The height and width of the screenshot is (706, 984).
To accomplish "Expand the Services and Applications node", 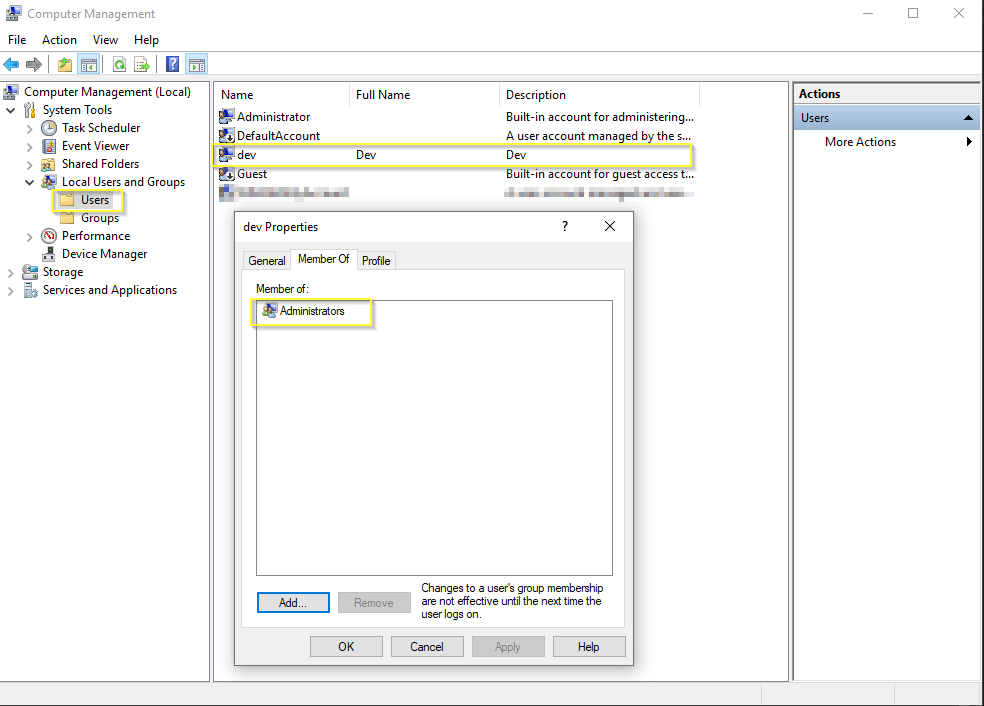I will pos(11,291).
